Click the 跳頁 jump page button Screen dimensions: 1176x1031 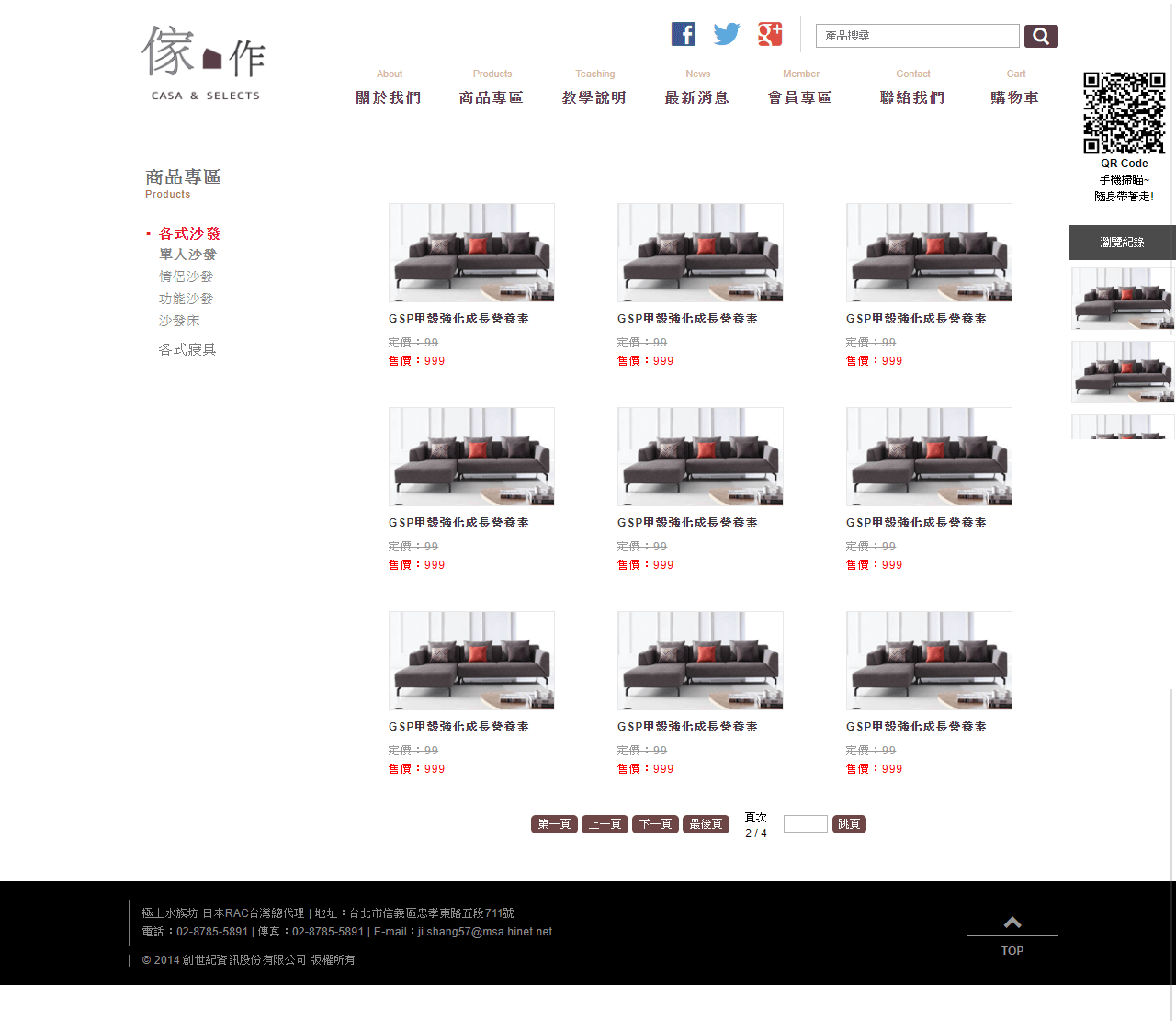pyautogui.click(x=849, y=824)
